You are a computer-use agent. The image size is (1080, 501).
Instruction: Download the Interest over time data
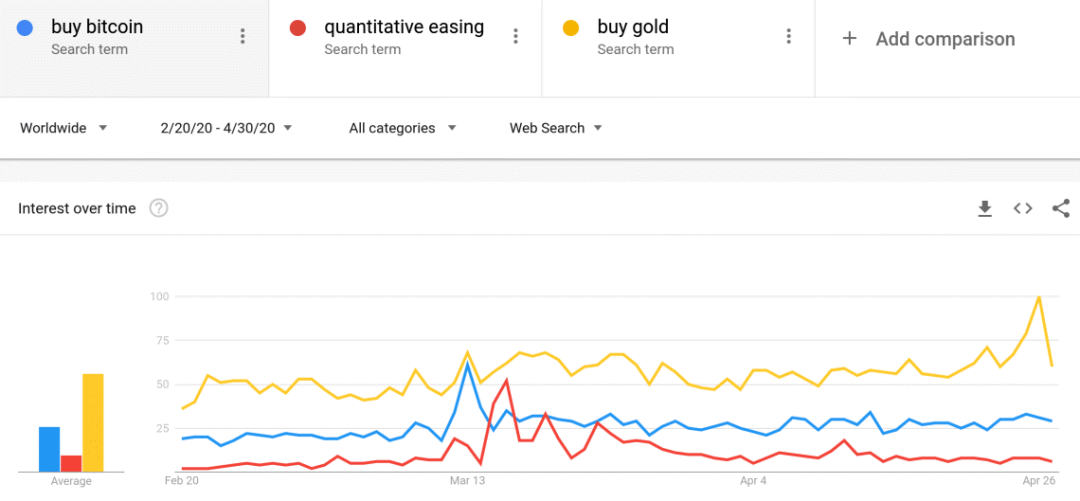pyautogui.click(x=984, y=208)
